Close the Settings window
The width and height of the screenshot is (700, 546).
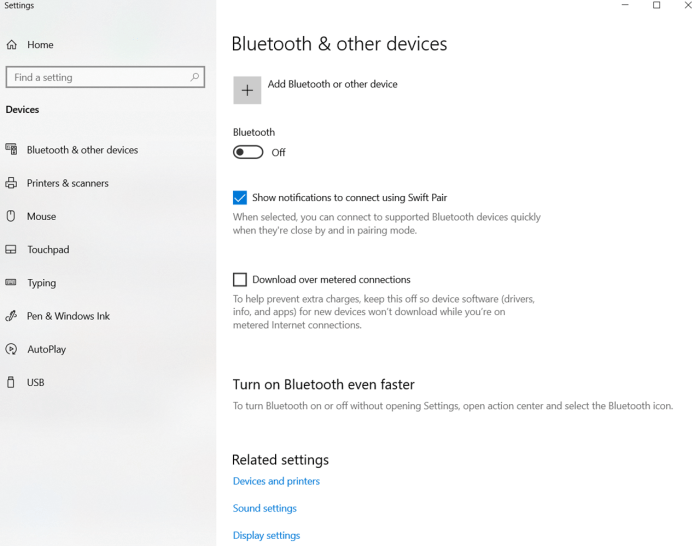pos(688,5)
